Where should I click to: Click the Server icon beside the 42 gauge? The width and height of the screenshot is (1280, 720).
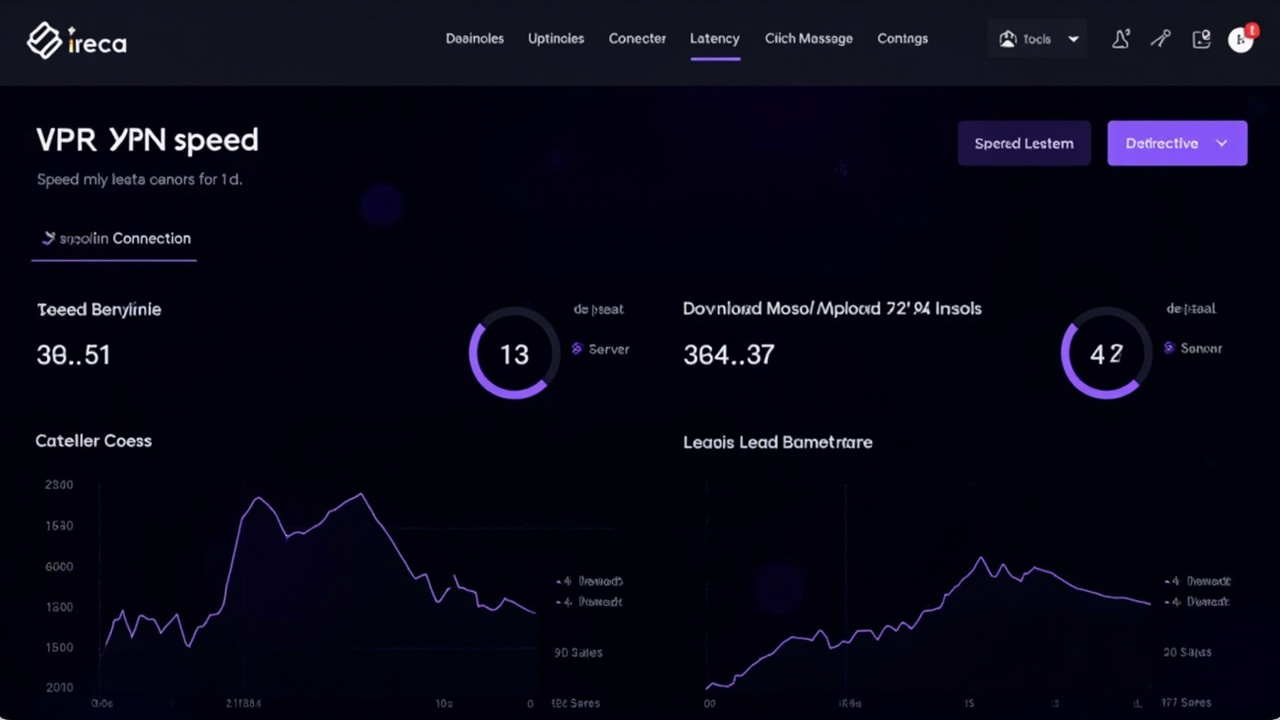coord(1169,348)
